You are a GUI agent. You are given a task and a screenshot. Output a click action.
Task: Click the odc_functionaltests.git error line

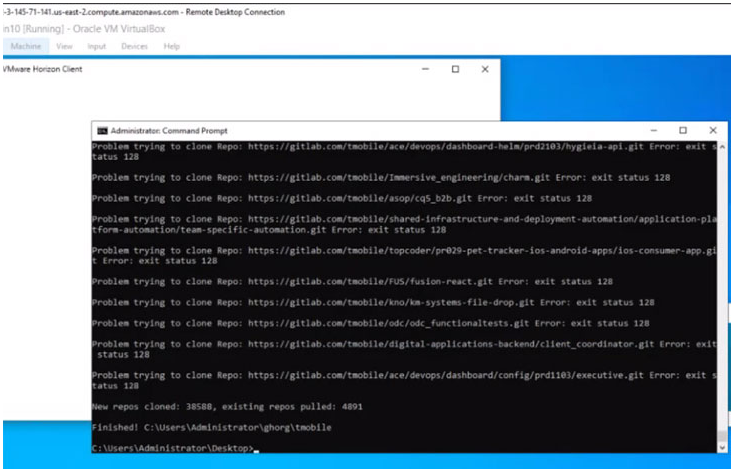[x=371, y=323]
